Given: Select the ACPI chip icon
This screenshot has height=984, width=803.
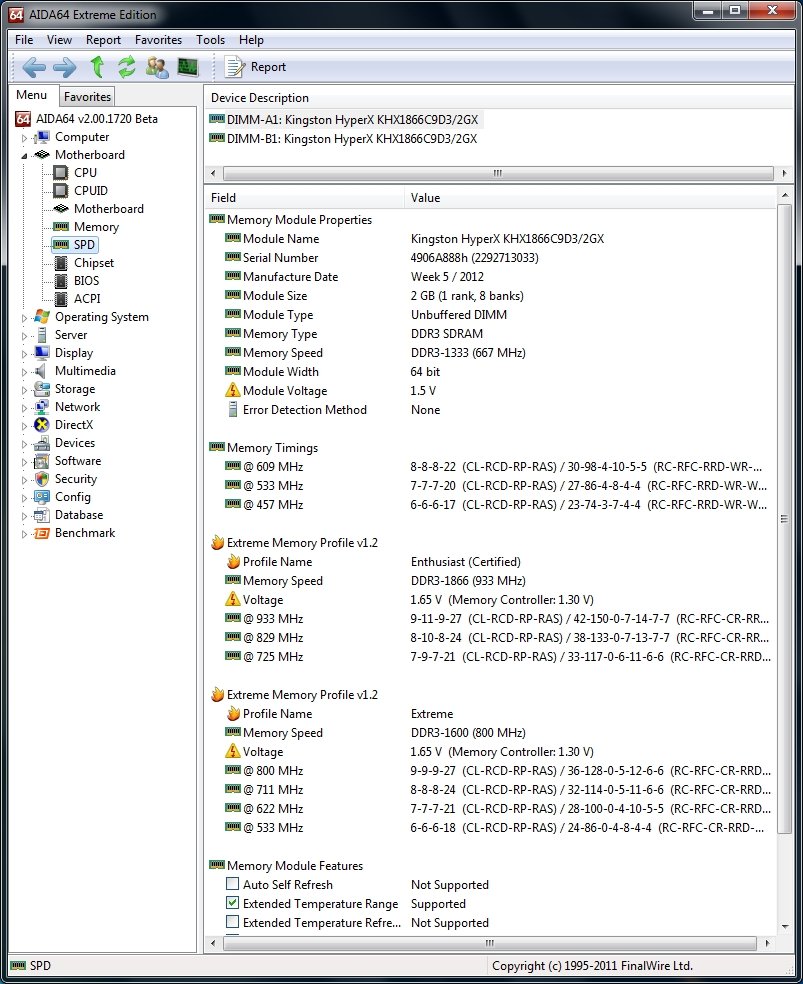Looking at the screenshot, I should coord(61,299).
